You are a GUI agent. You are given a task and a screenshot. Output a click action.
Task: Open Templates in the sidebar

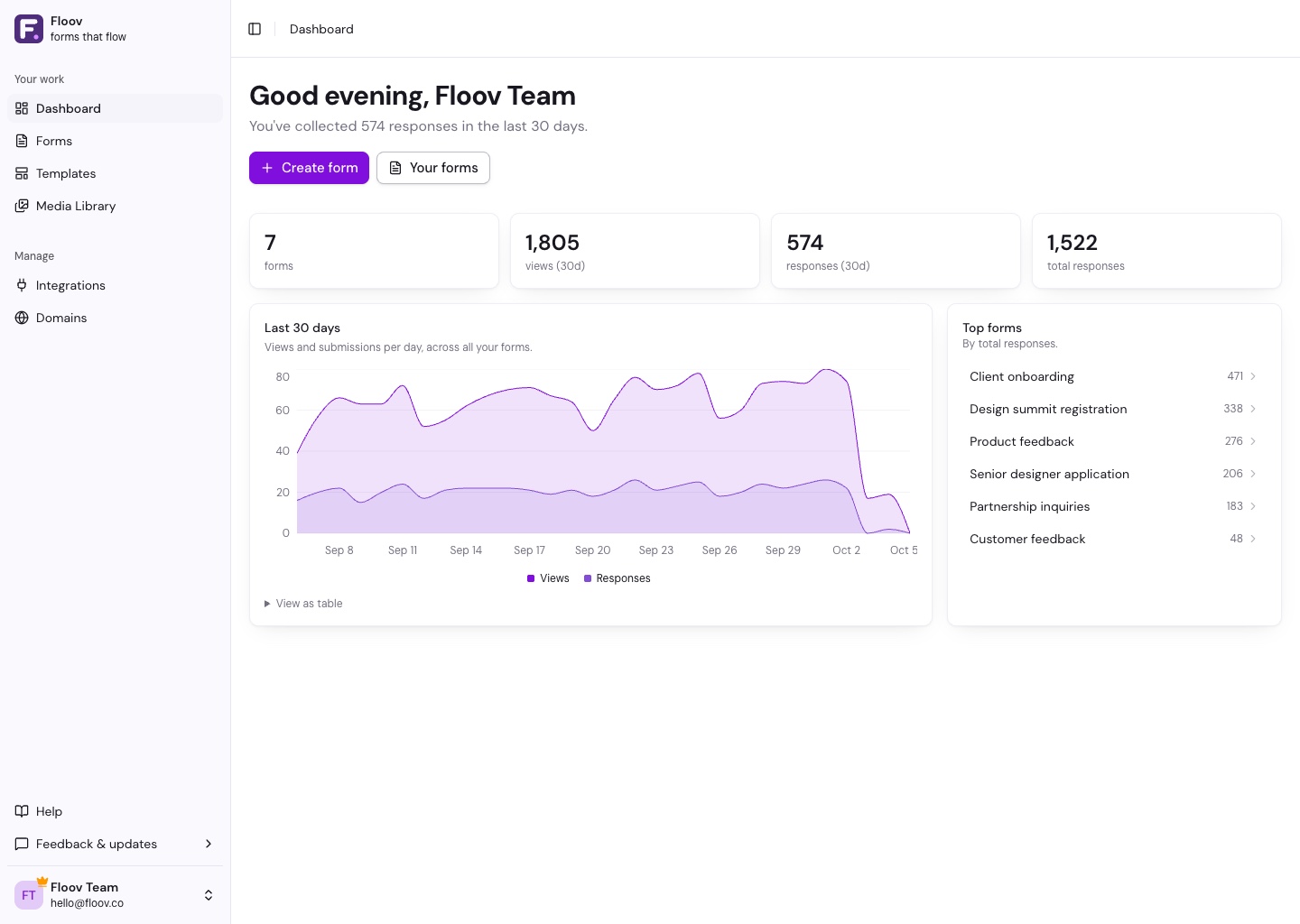click(115, 173)
